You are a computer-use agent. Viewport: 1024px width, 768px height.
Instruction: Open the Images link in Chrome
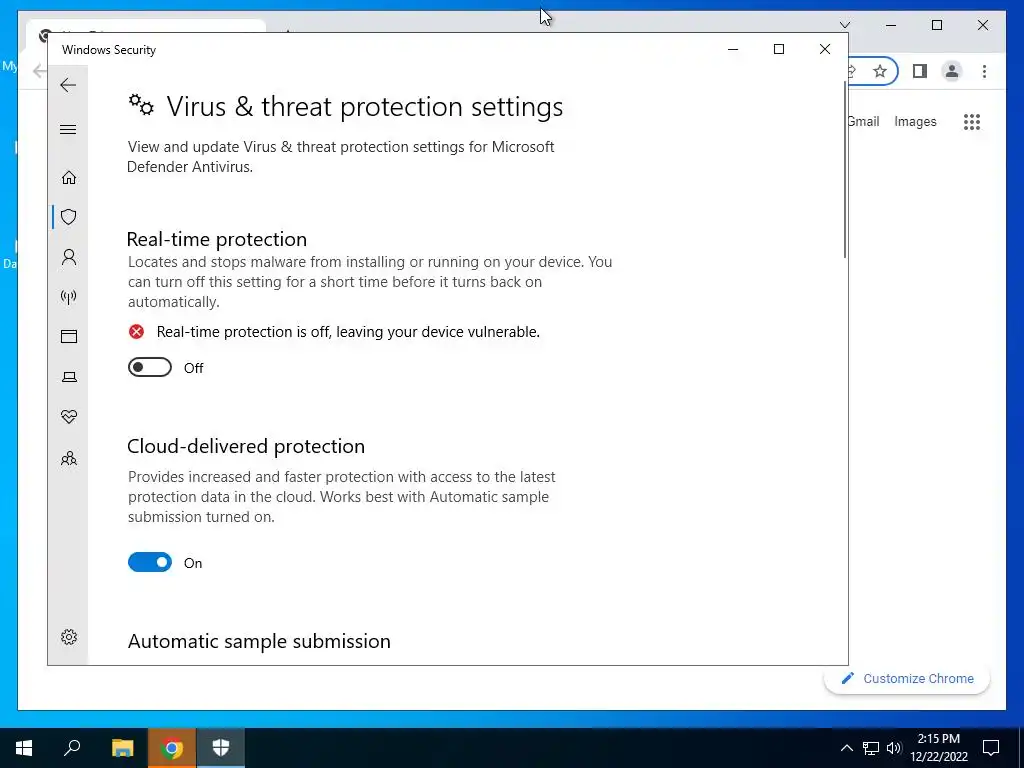(x=915, y=121)
